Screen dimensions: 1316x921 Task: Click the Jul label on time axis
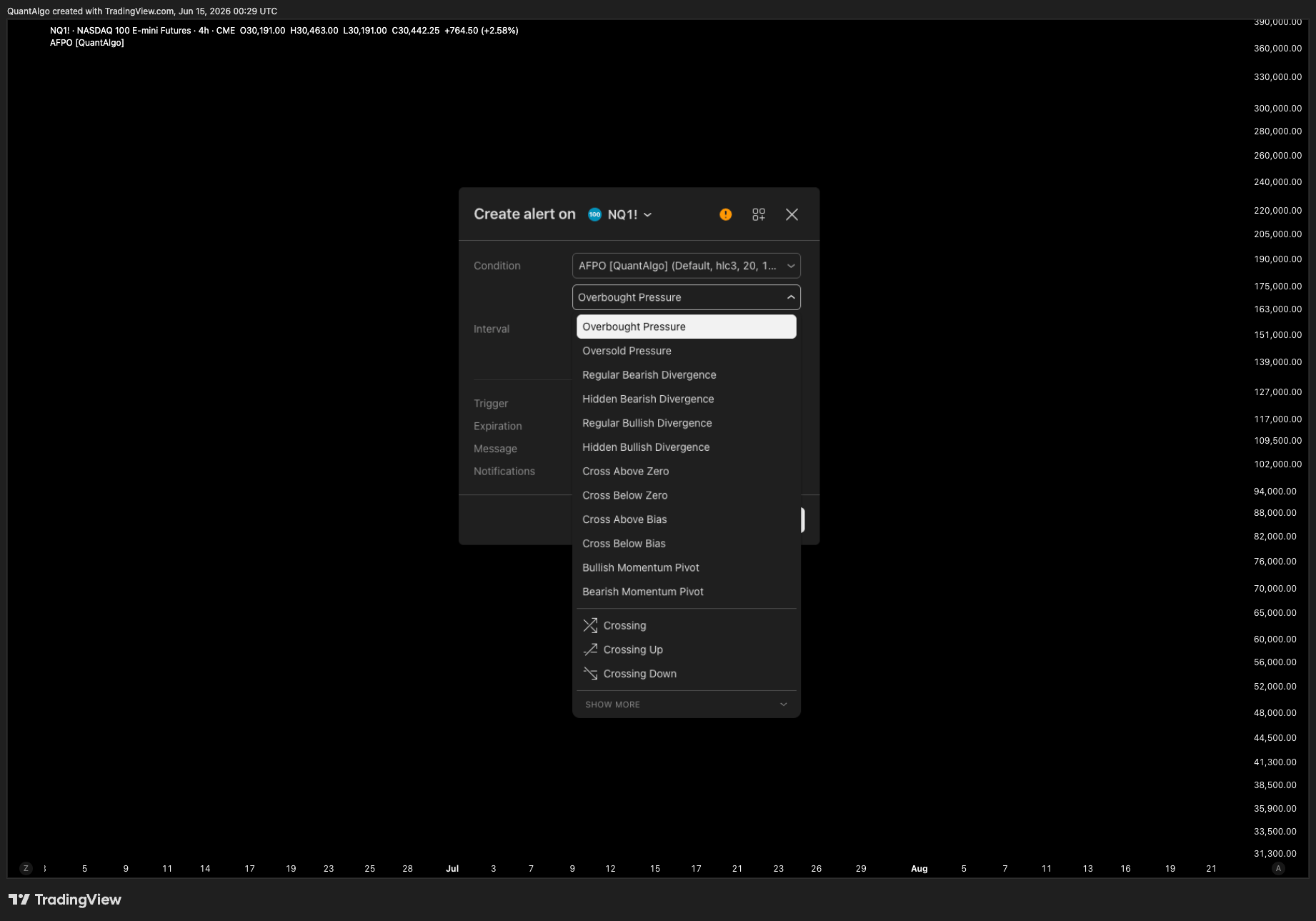[452, 869]
